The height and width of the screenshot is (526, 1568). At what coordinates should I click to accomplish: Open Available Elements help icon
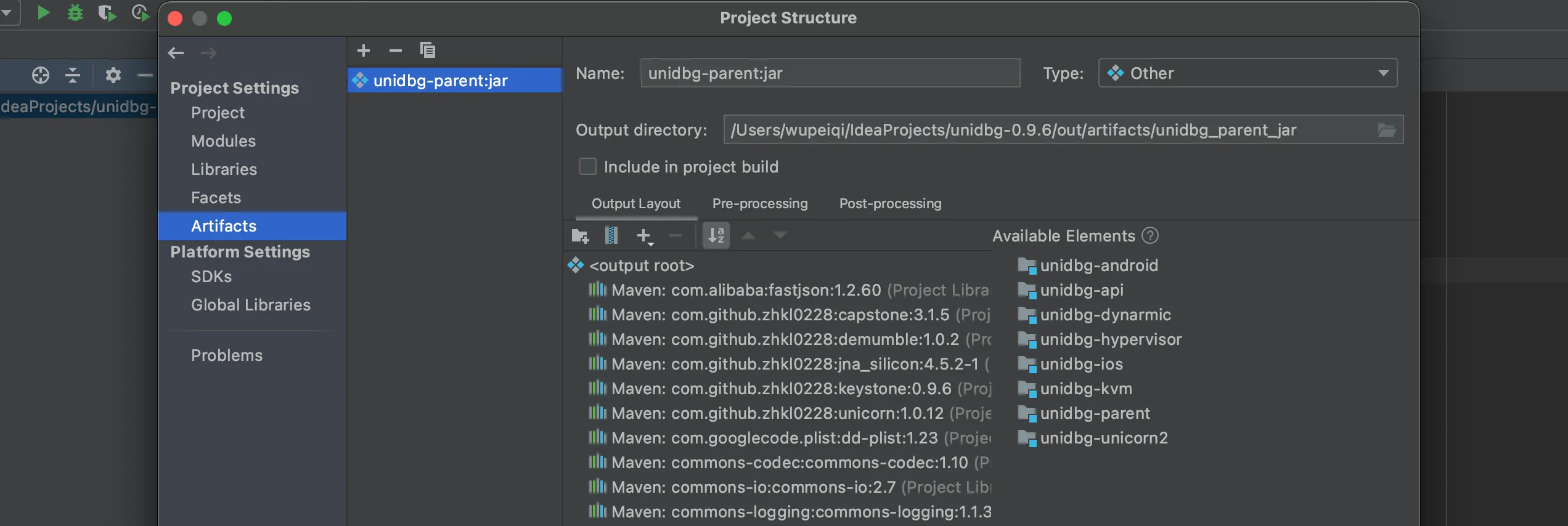(x=1150, y=236)
